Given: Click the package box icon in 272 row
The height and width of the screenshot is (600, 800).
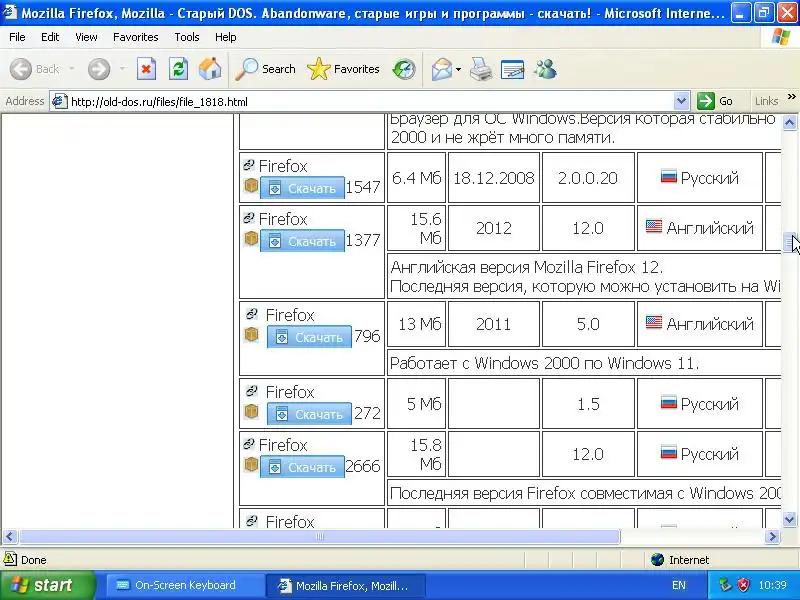Looking at the screenshot, I should (251, 411).
